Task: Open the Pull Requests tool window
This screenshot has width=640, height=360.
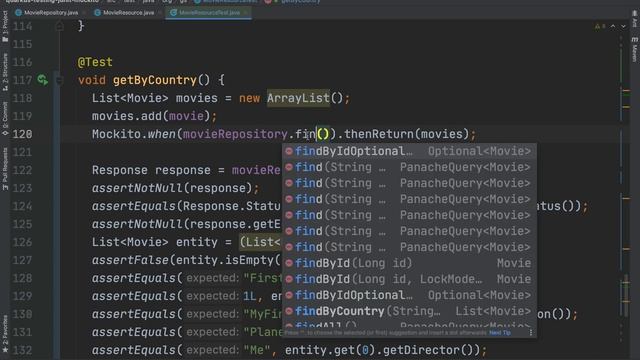Action: pyautogui.click(x=5, y=169)
